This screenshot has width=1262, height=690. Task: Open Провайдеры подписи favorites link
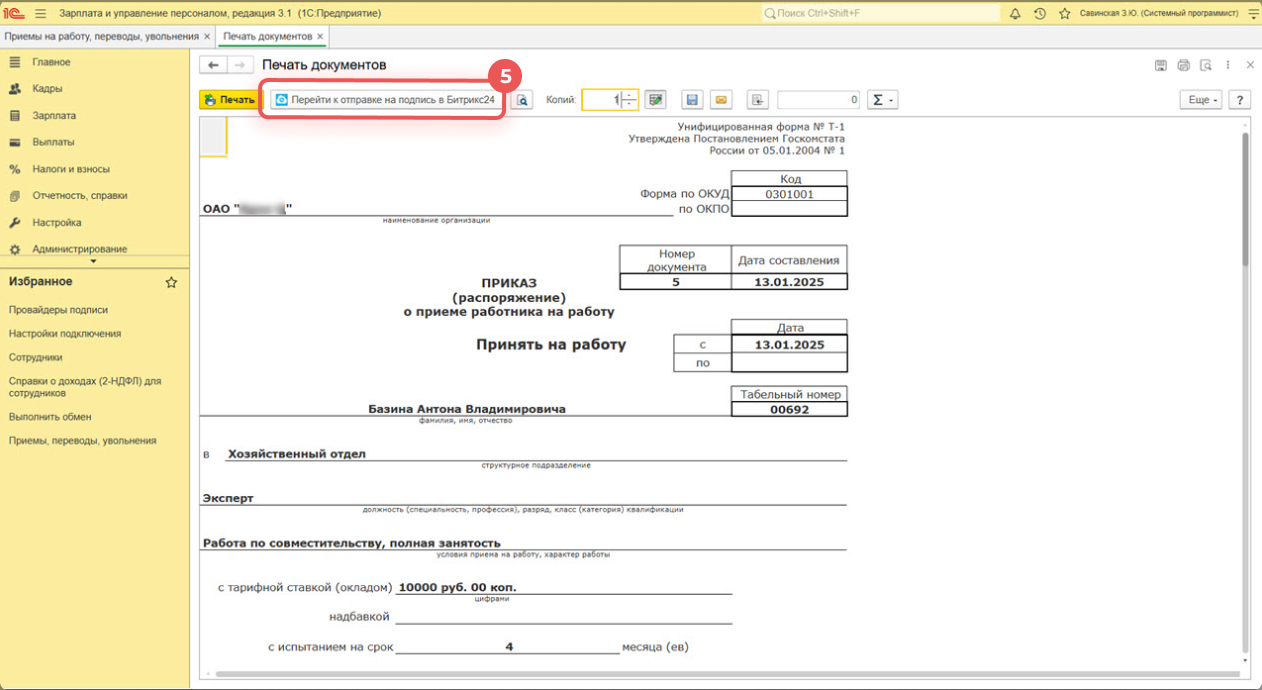pos(58,310)
